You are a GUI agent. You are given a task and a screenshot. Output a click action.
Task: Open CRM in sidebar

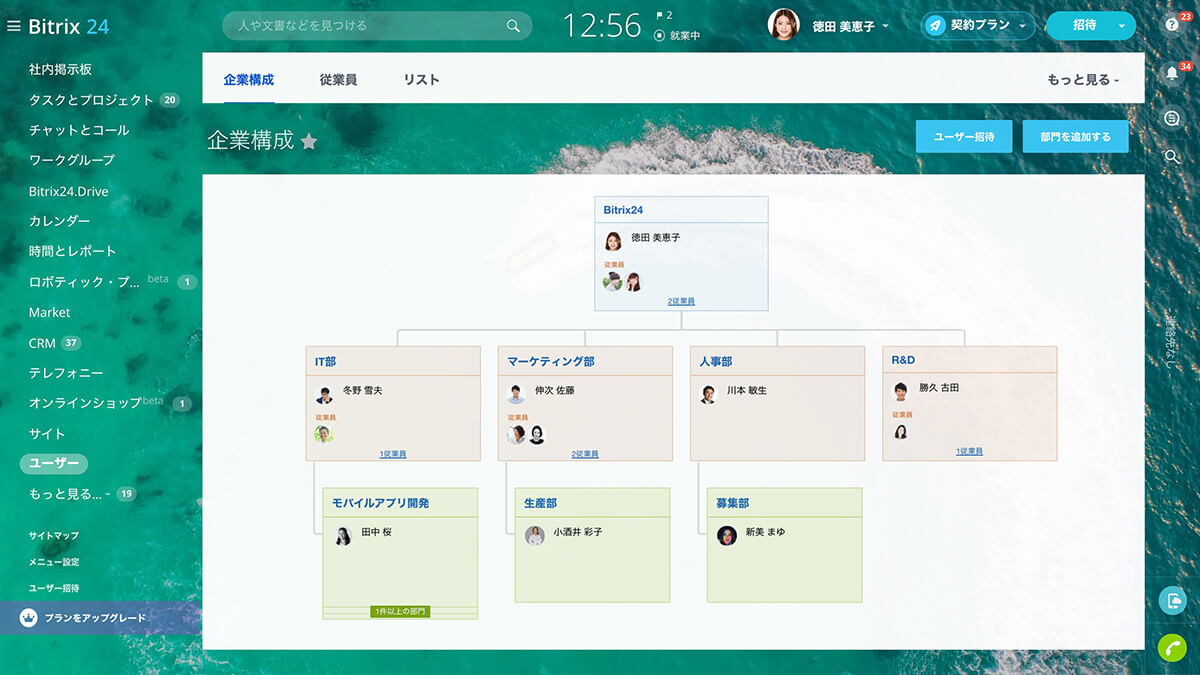pos(42,343)
